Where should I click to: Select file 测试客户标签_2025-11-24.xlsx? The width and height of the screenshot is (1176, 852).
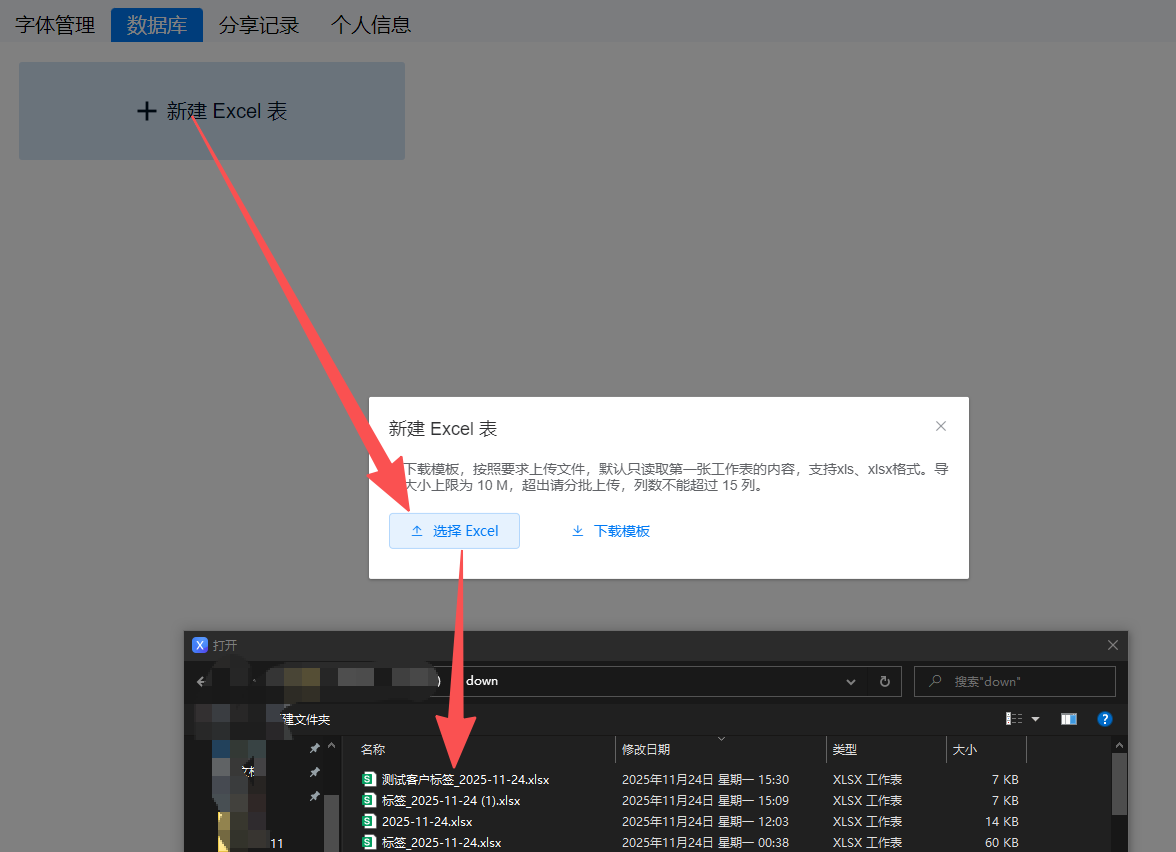point(465,779)
